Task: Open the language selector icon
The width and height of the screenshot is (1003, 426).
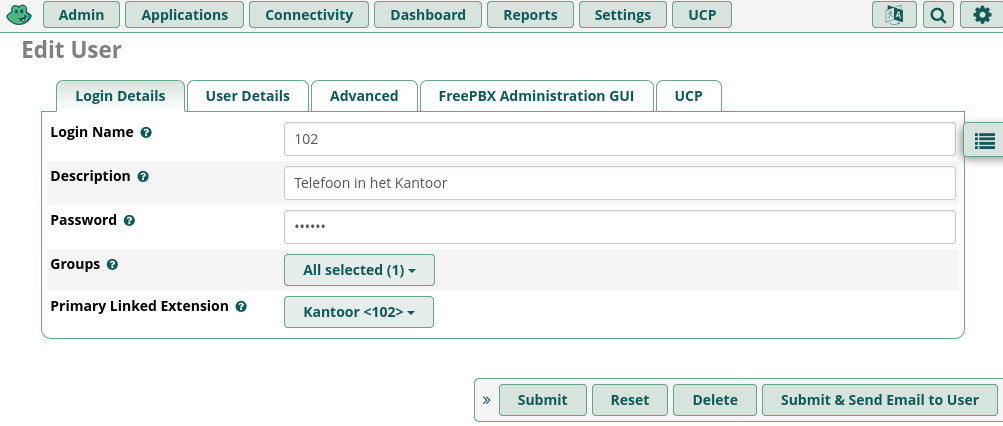Action: tap(894, 15)
